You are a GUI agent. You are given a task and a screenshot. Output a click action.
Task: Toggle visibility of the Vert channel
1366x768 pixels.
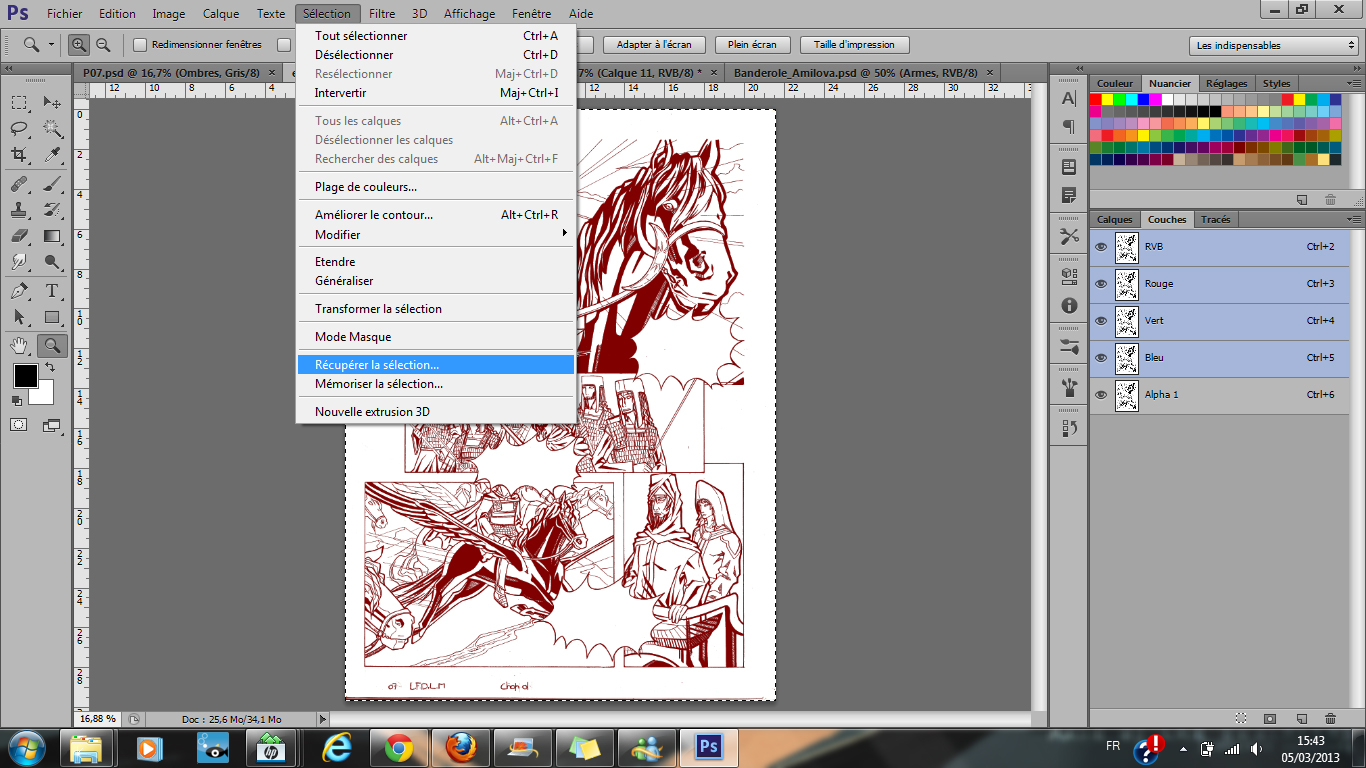point(1101,321)
